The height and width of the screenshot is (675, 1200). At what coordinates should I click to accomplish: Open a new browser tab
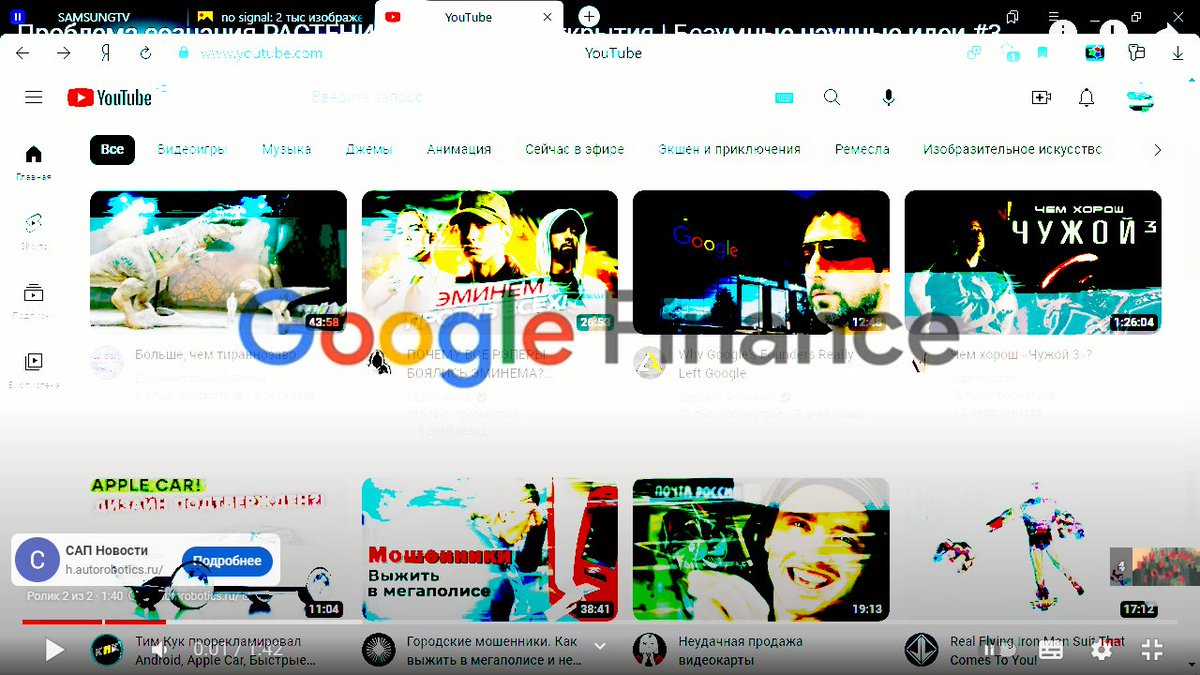pos(589,16)
